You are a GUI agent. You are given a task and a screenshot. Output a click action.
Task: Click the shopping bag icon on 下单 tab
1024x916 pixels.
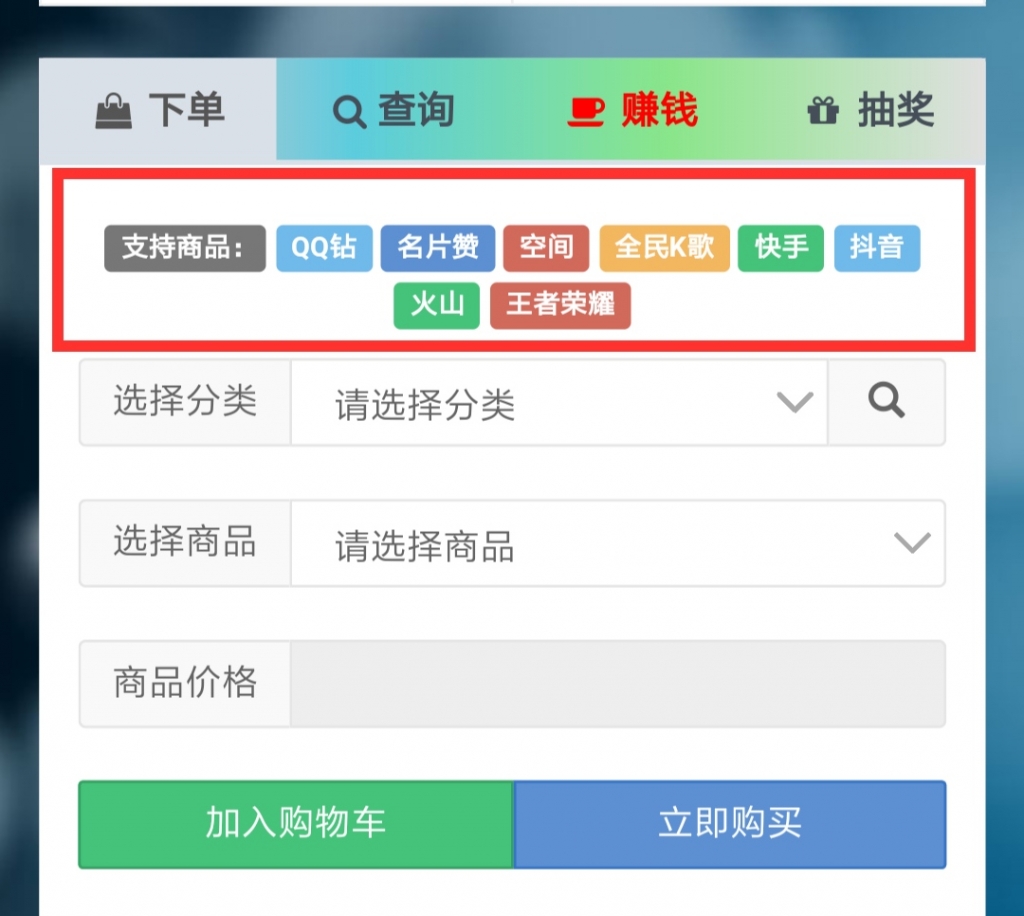click(x=114, y=110)
